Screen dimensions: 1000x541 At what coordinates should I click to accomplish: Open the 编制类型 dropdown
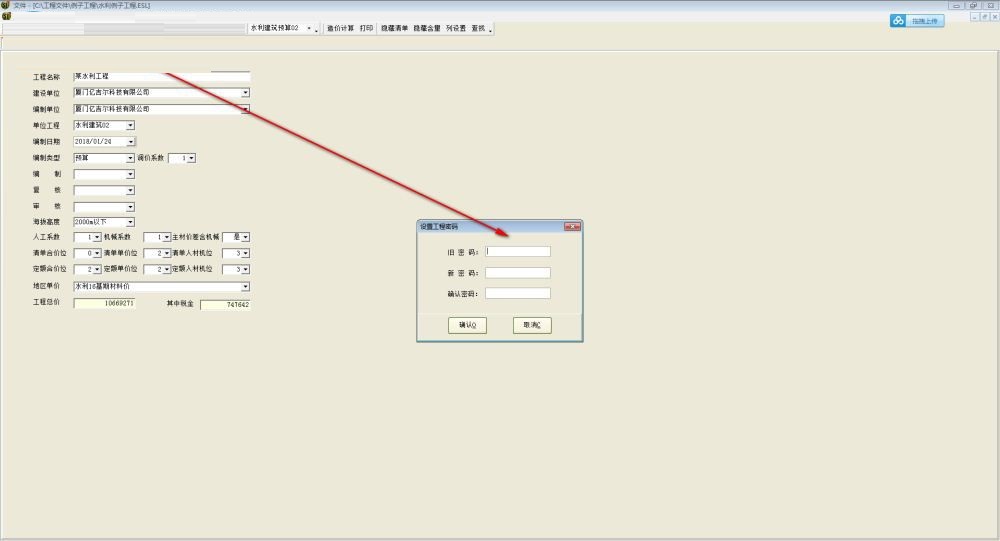coord(130,158)
